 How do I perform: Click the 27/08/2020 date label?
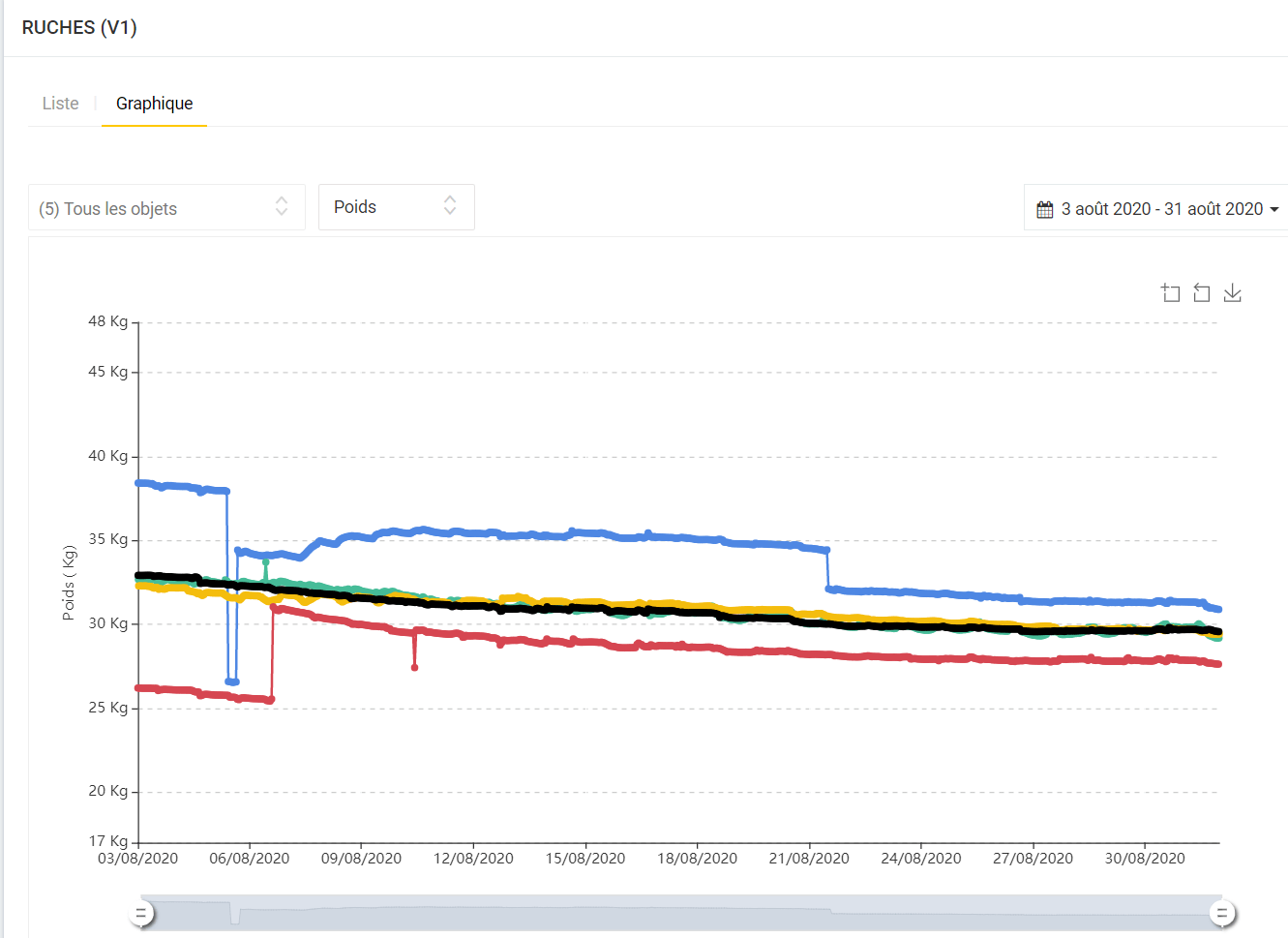click(1033, 859)
